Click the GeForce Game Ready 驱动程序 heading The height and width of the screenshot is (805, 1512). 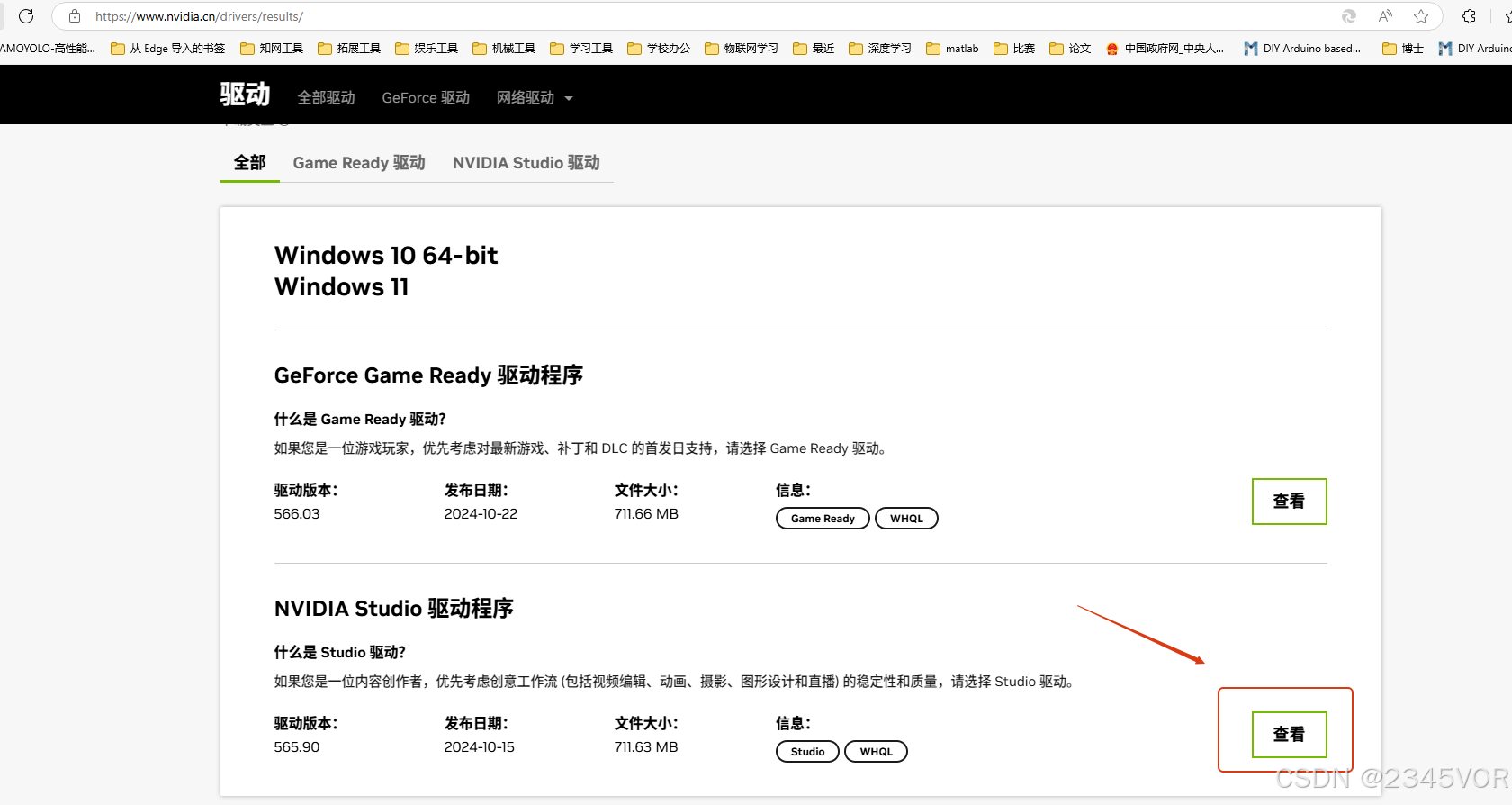pos(428,375)
